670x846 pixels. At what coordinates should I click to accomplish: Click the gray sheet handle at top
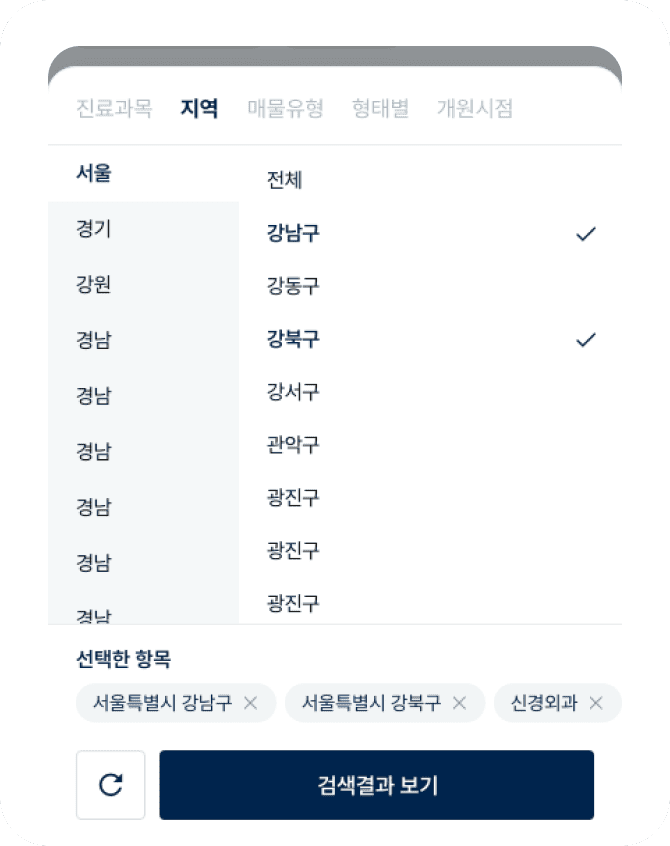pyautogui.click(x=335, y=55)
